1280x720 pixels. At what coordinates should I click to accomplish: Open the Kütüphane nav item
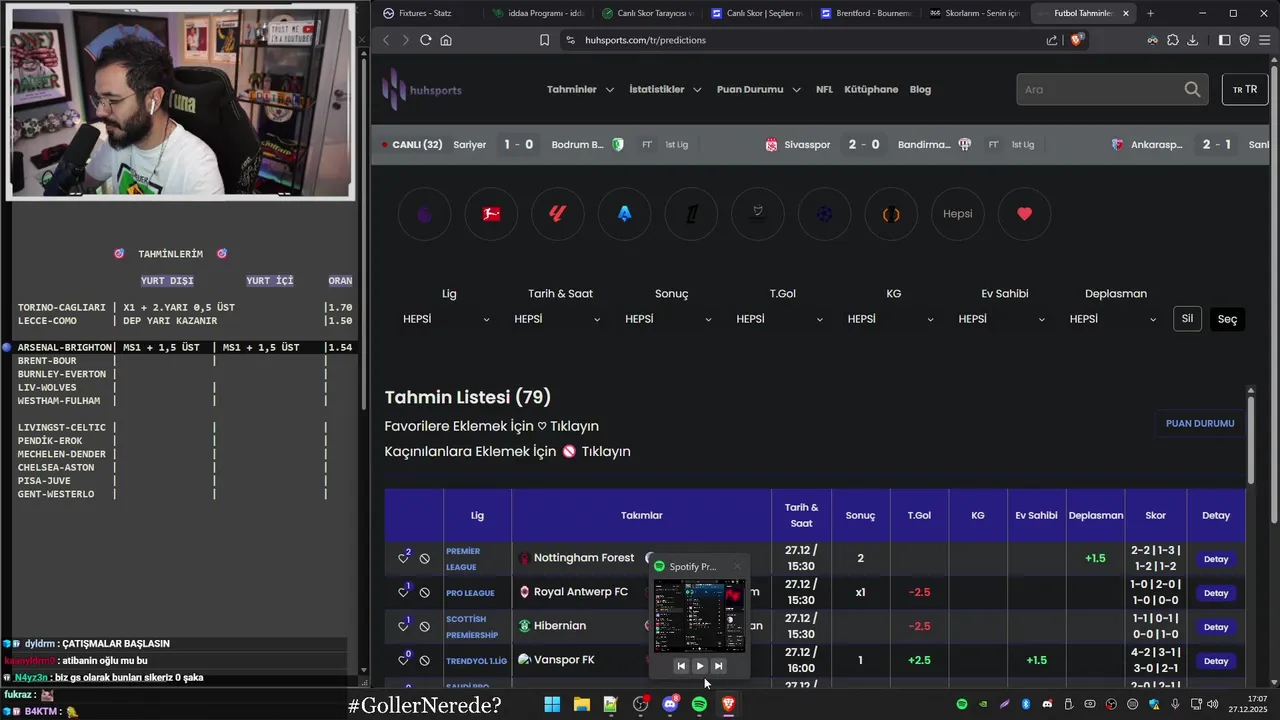pyautogui.click(x=871, y=89)
